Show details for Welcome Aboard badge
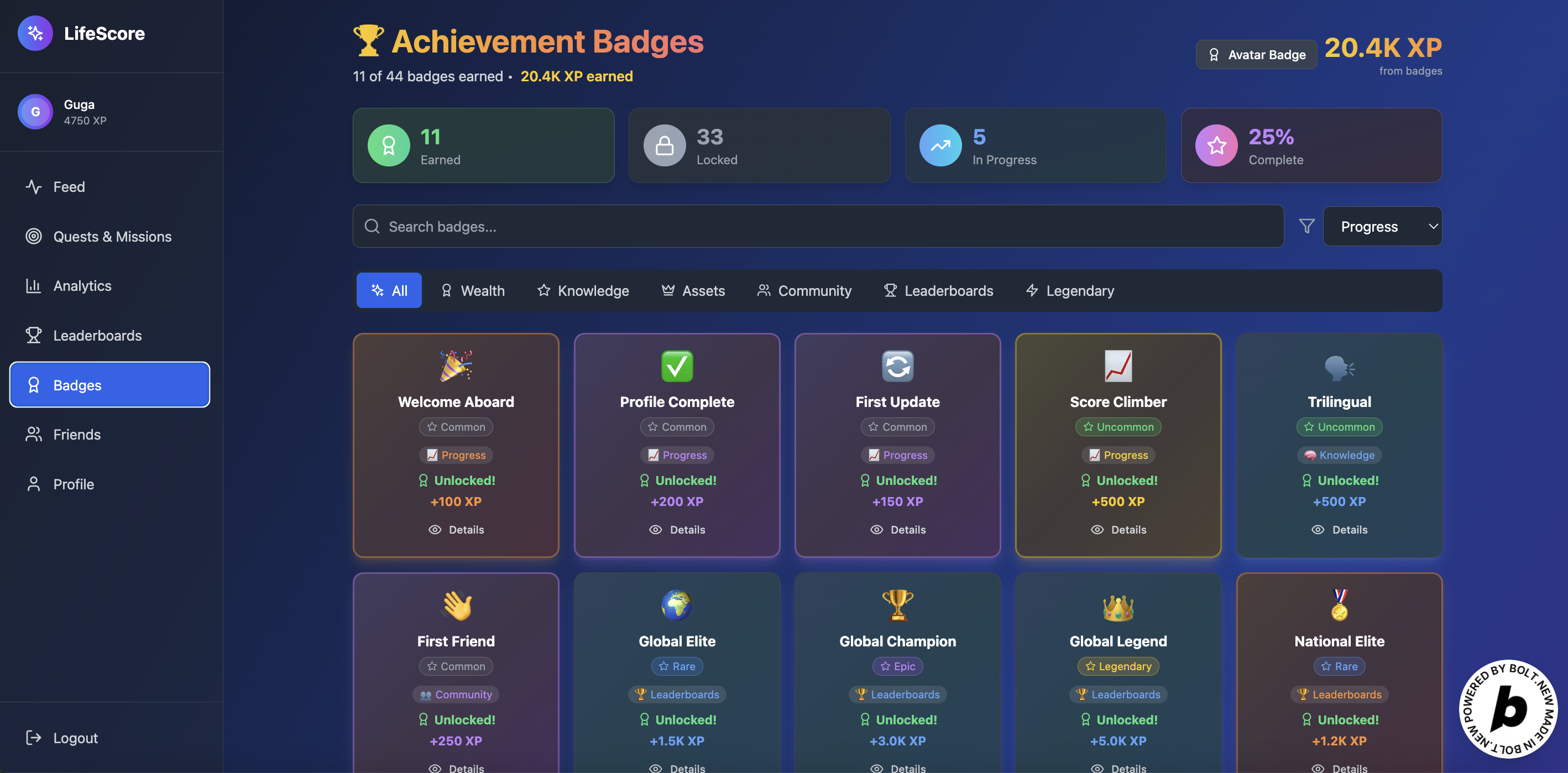 pyautogui.click(x=456, y=530)
